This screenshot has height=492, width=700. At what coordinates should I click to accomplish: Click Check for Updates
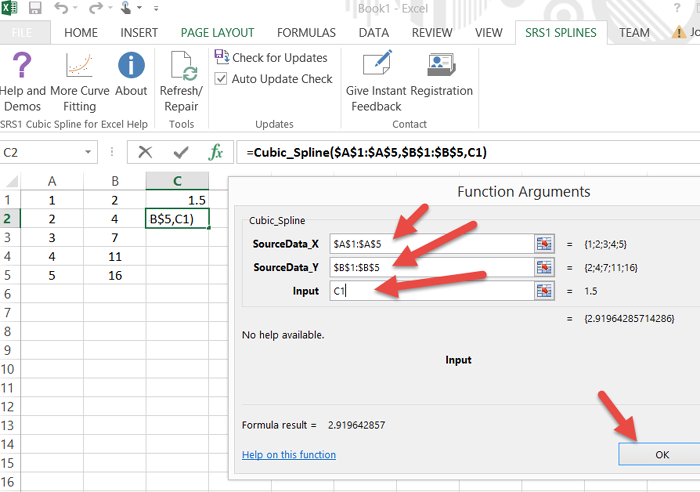click(271, 58)
